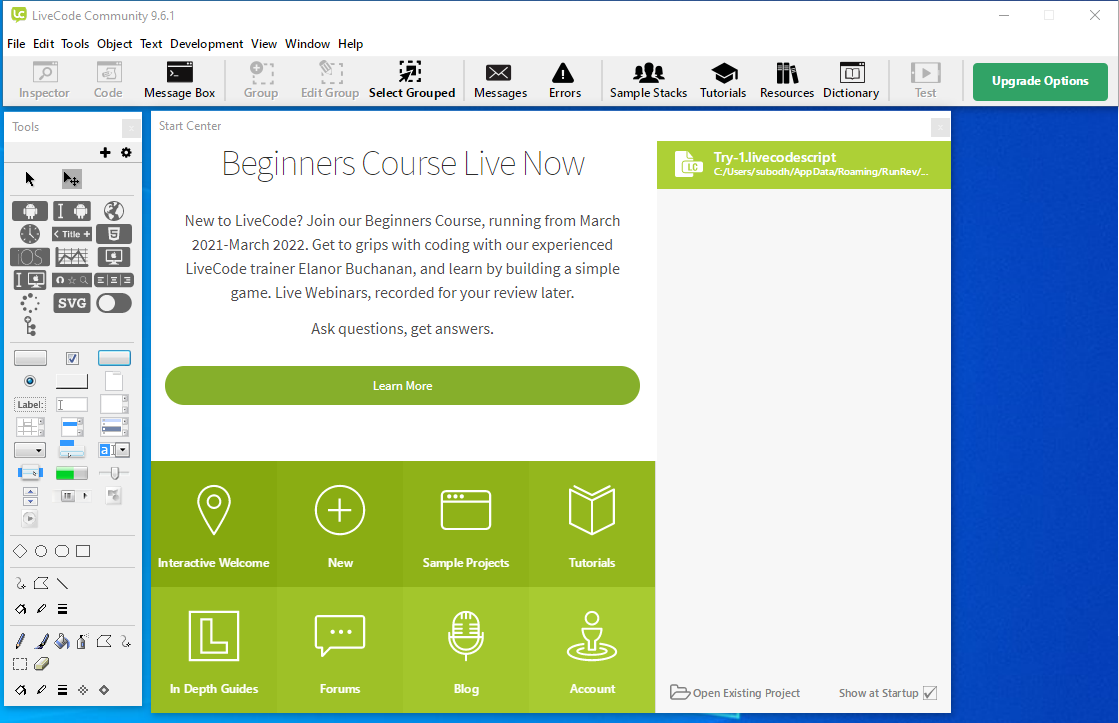Open the Message Box from toolbar
This screenshot has width=1119, height=723.
click(x=179, y=80)
